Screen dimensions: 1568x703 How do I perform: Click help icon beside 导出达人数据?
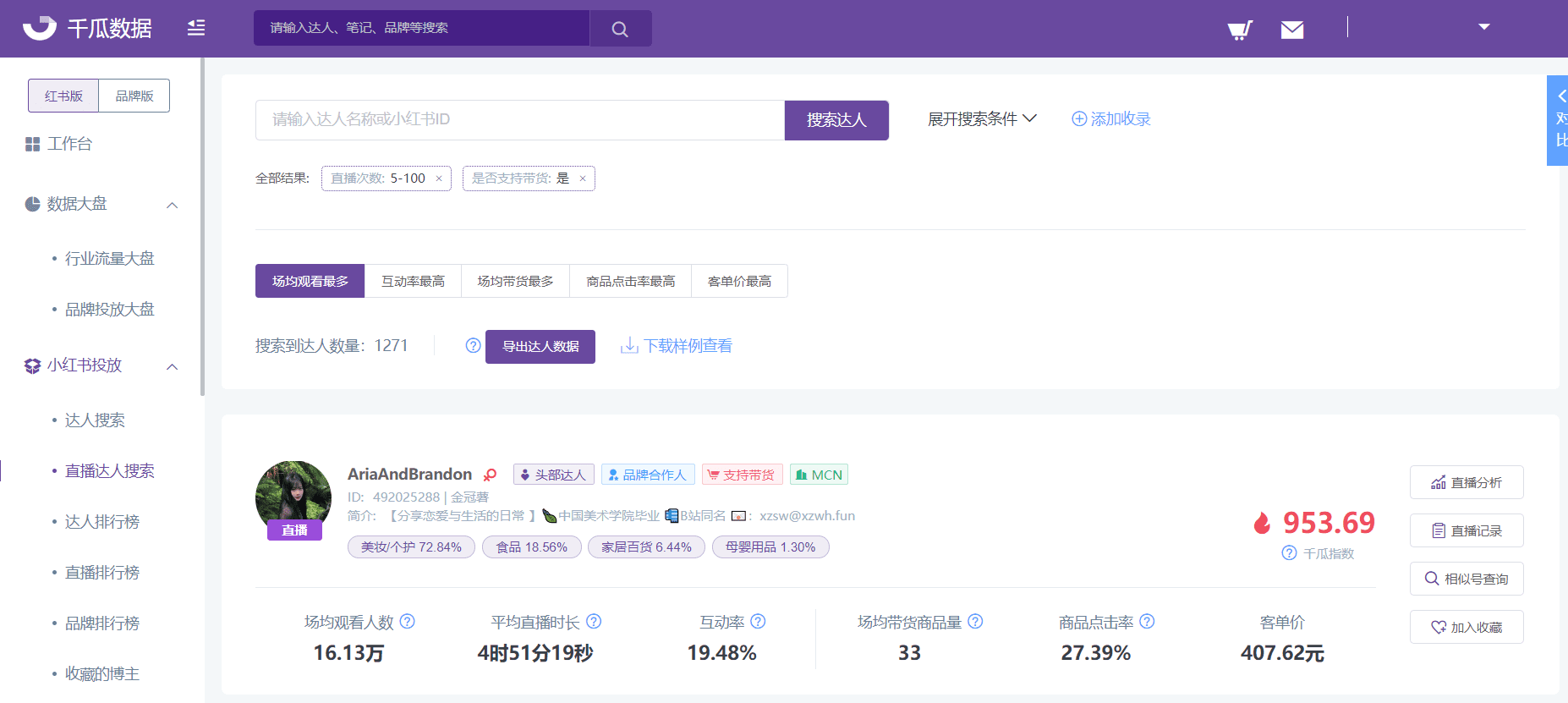point(473,345)
